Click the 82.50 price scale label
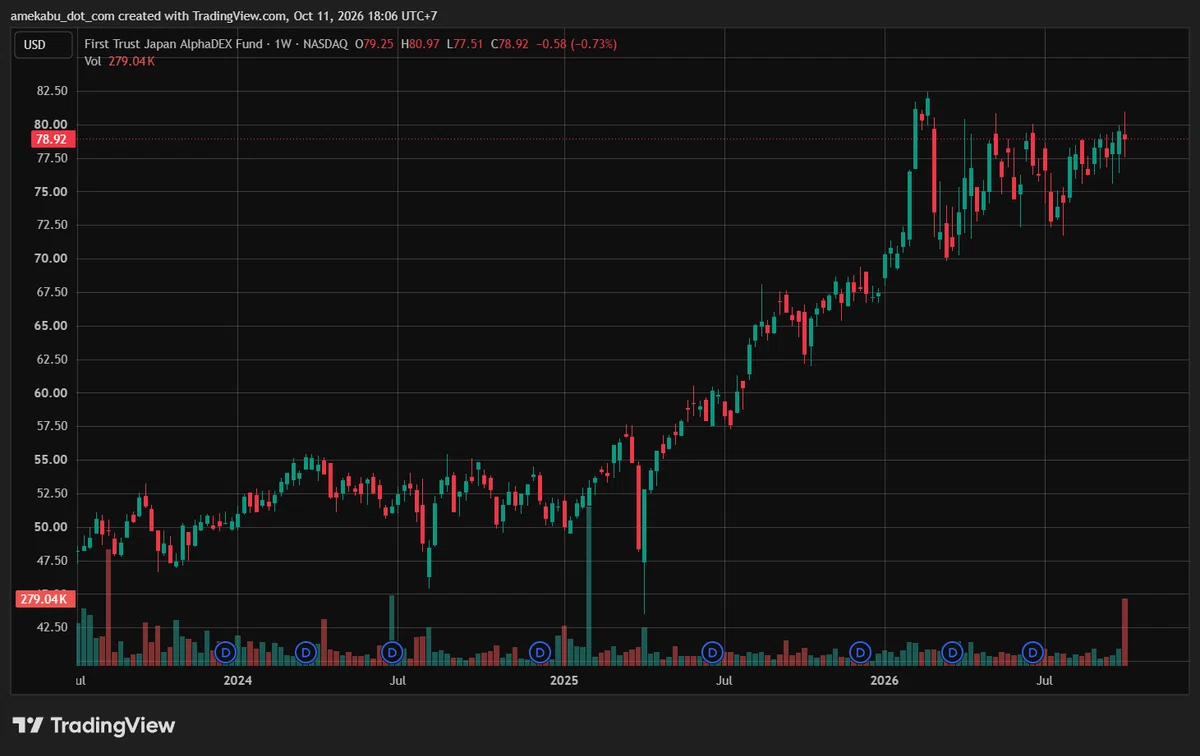1200x756 pixels. point(50,90)
